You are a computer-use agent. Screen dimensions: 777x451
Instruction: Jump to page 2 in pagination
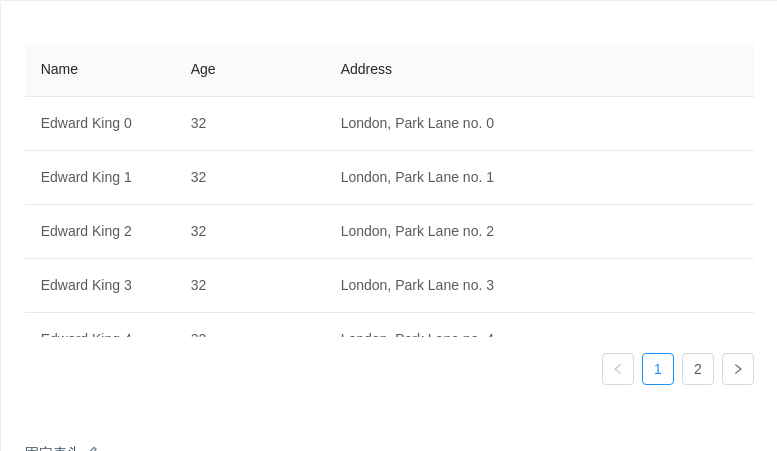point(698,369)
